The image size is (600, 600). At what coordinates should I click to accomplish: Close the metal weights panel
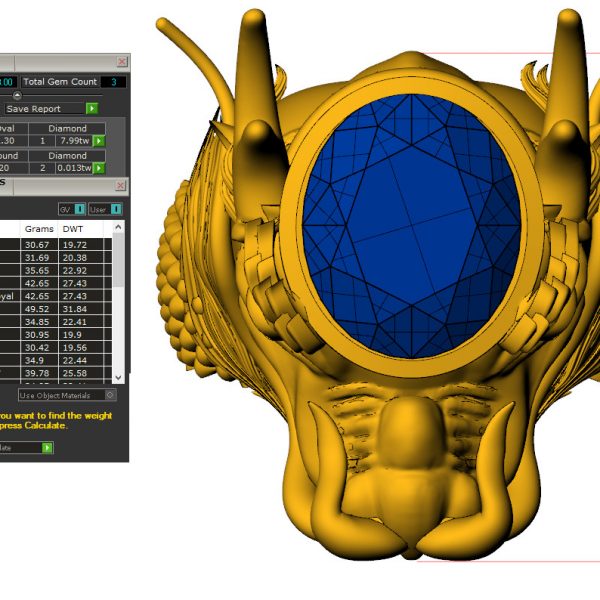coord(122,186)
